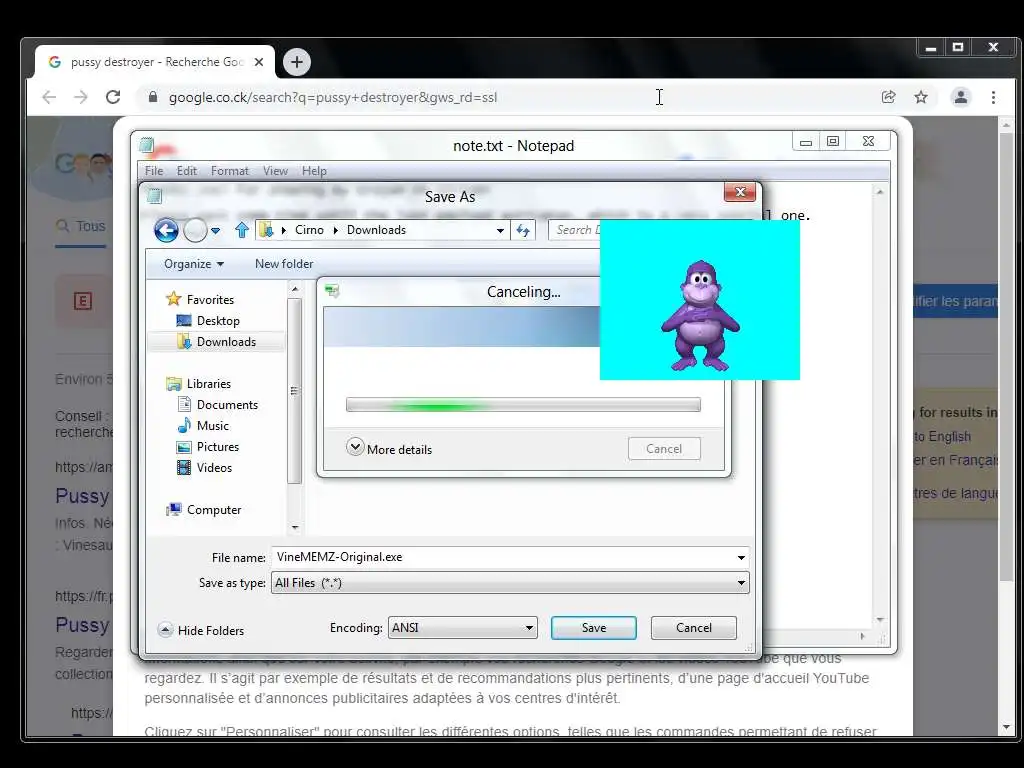Click the Save As back arrow
This screenshot has height=768, width=1024.
[x=166, y=230]
